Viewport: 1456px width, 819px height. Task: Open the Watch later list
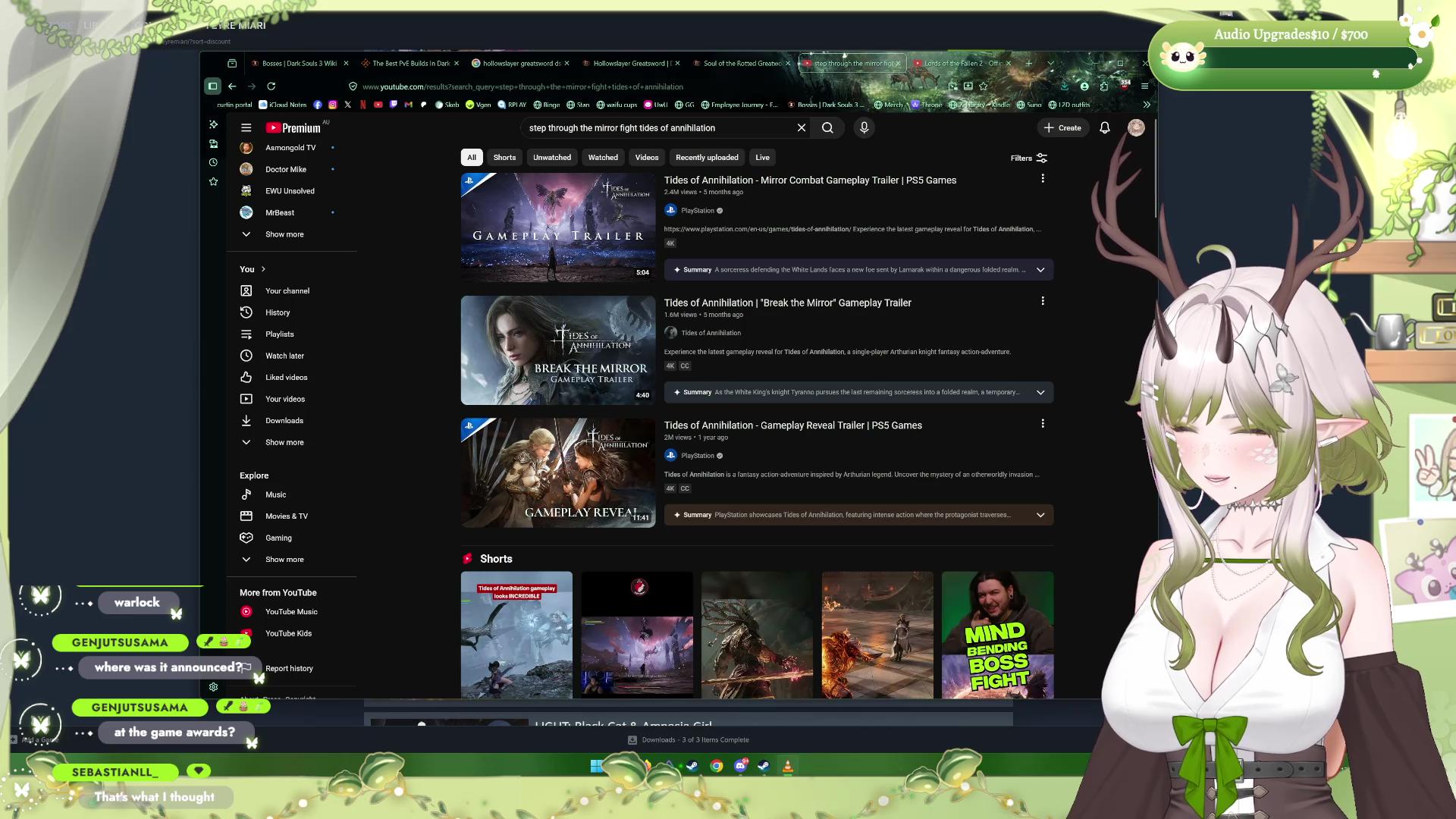point(284,356)
